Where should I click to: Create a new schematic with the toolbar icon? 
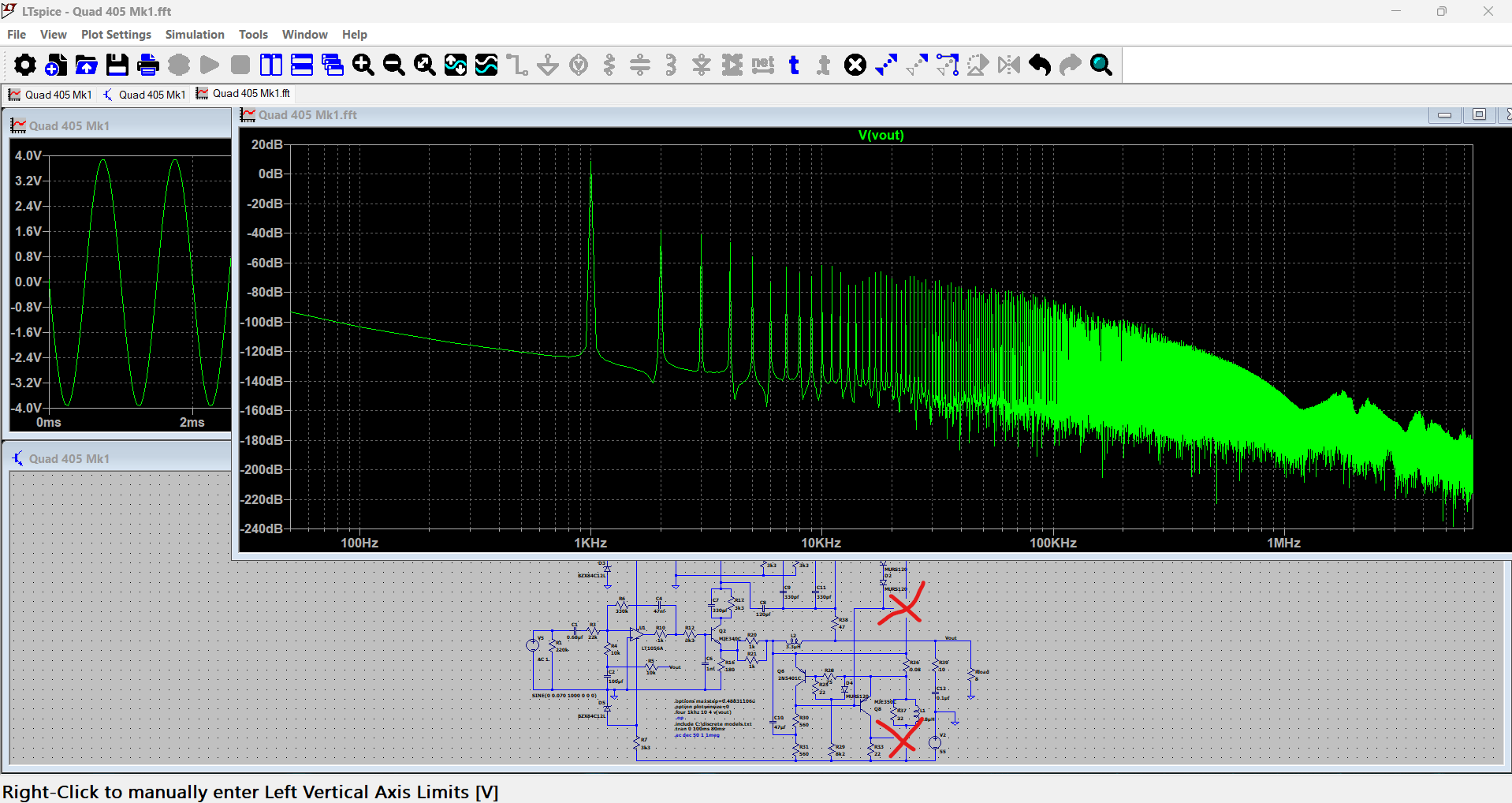click(56, 65)
